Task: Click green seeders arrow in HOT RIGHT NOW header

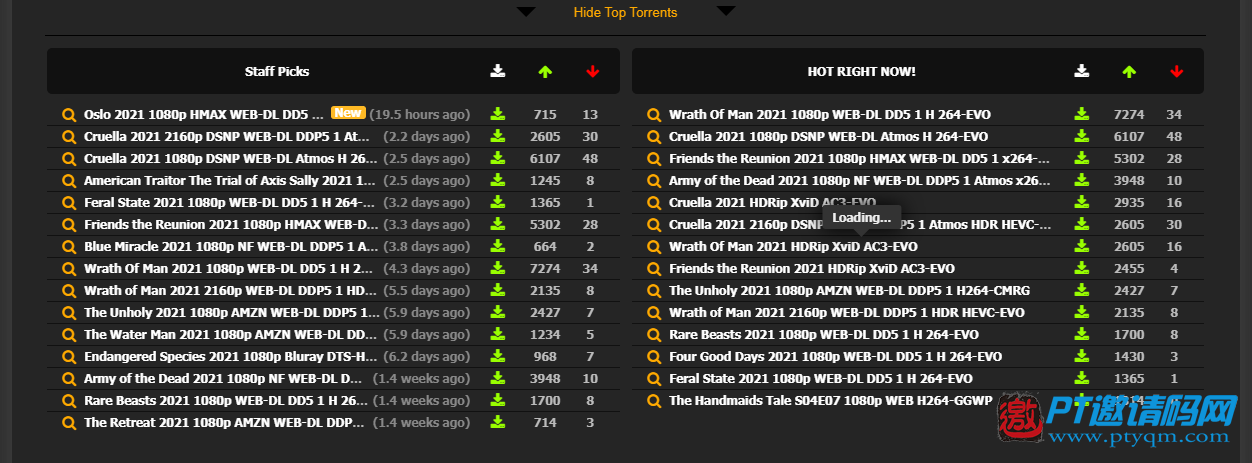Action: click(x=1129, y=71)
